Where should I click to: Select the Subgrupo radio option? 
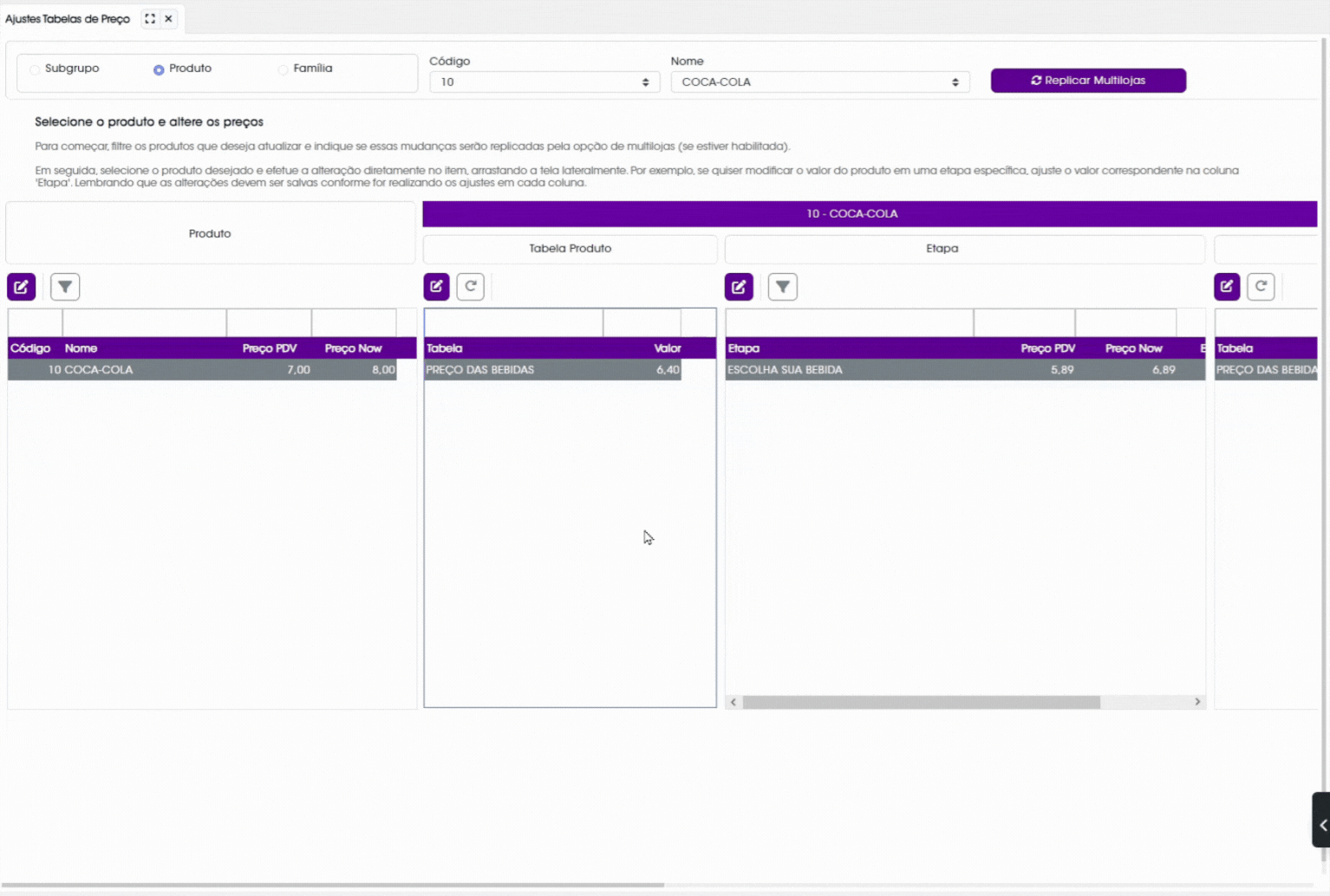click(35, 69)
